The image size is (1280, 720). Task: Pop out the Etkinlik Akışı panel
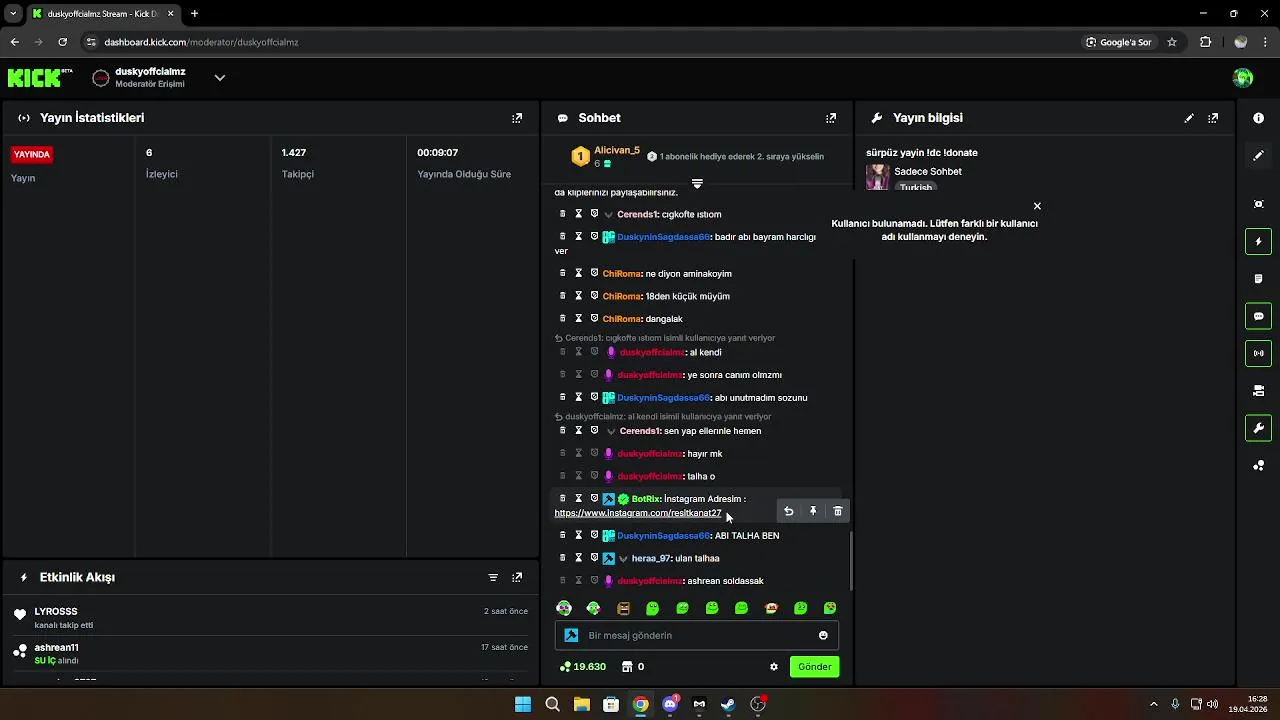click(x=517, y=577)
